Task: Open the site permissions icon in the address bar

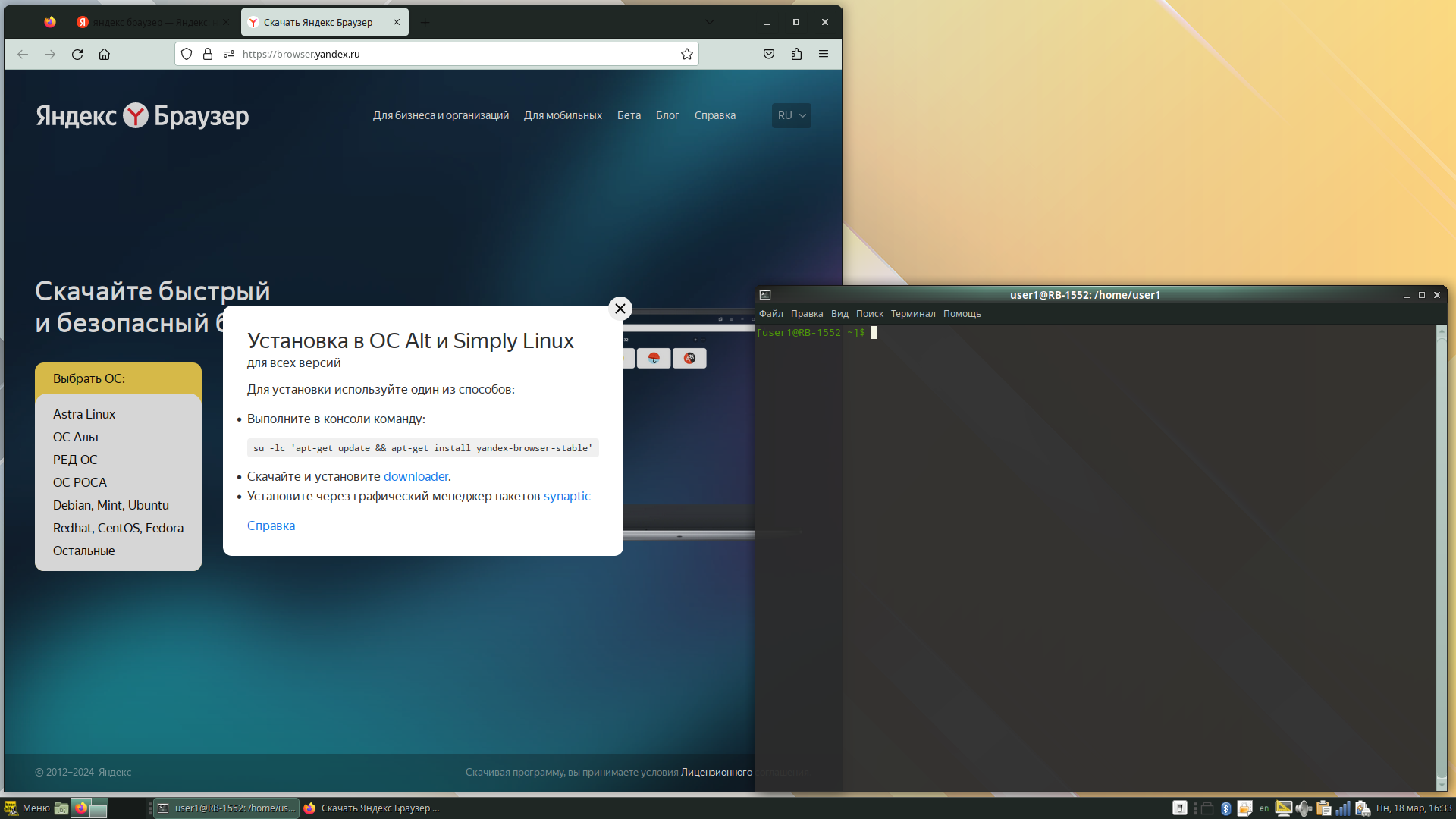Action: point(229,54)
